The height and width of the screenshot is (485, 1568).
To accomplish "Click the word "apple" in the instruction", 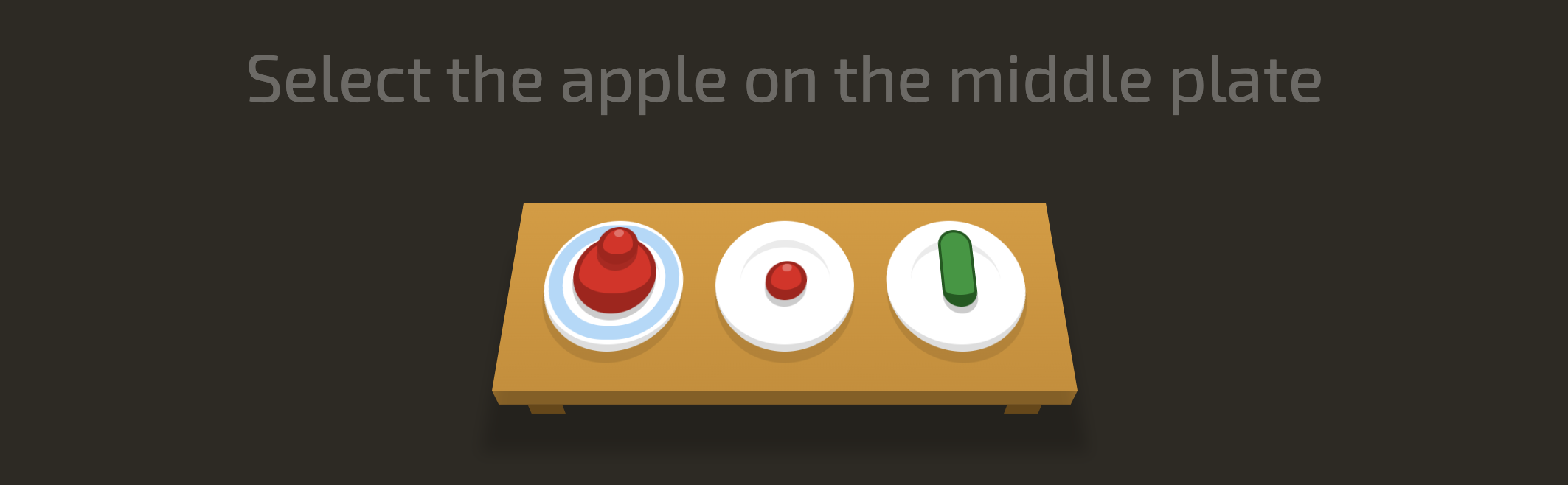I will tap(643, 83).
